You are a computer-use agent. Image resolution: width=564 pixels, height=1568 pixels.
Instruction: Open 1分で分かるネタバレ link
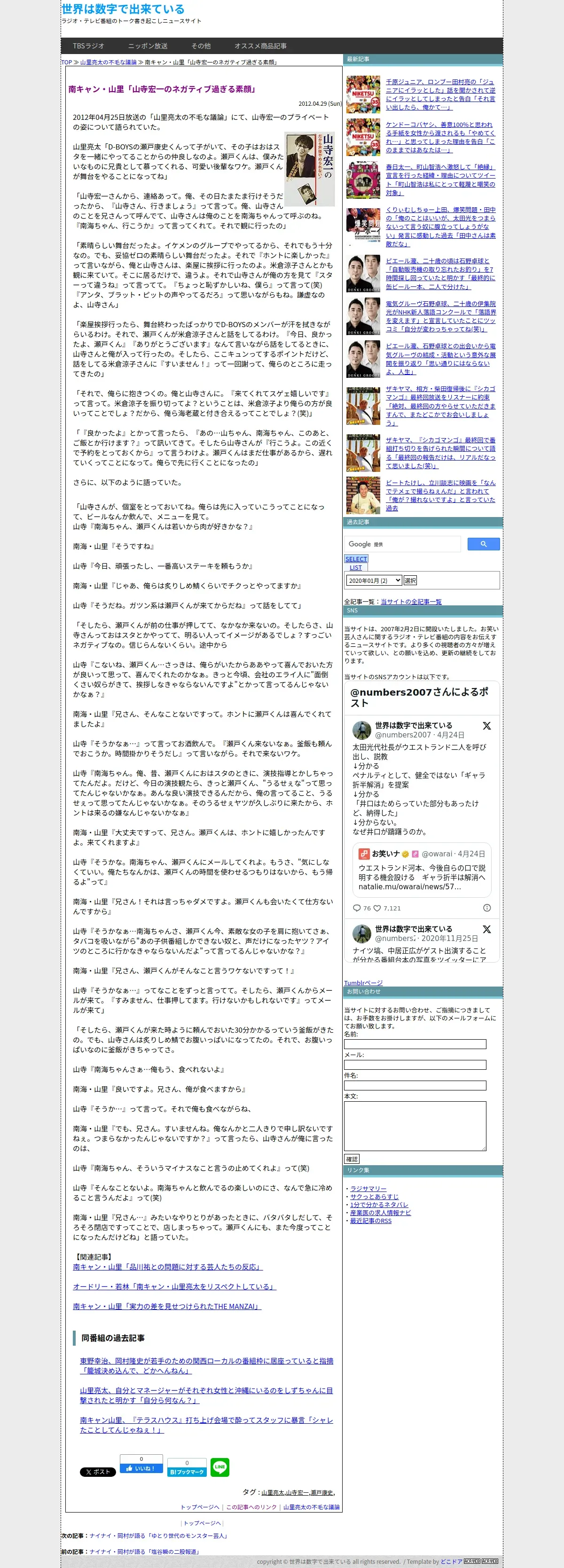coord(379,1205)
